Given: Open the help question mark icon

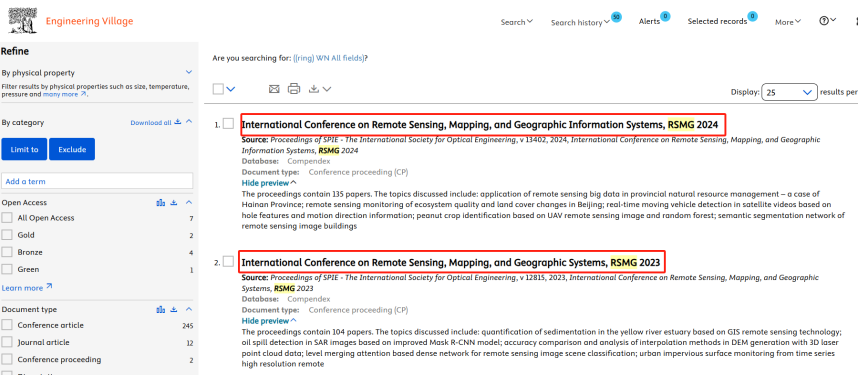Looking at the screenshot, I should [x=824, y=20].
